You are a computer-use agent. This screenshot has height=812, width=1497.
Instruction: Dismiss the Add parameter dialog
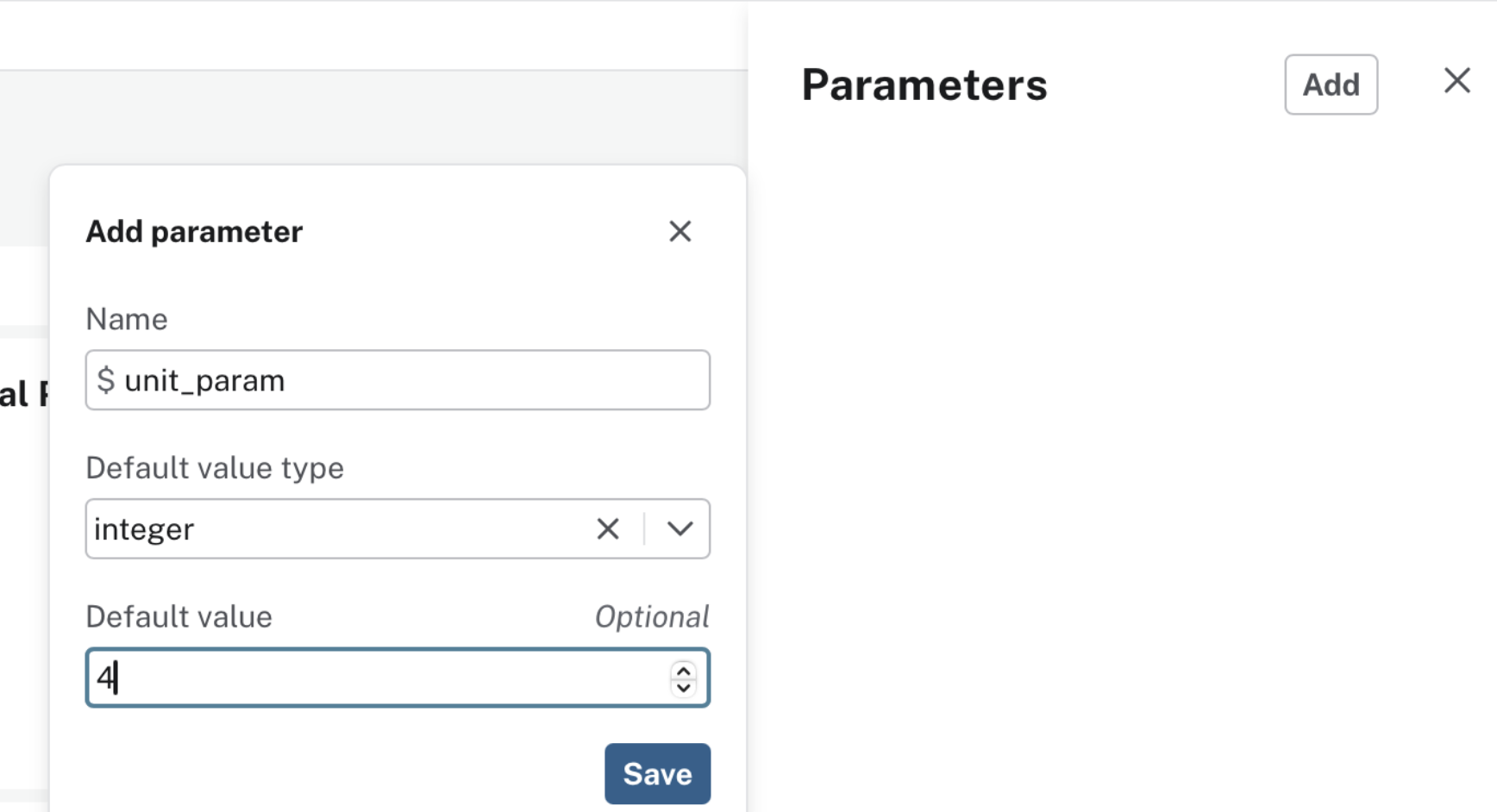click(x=680, y=231)
